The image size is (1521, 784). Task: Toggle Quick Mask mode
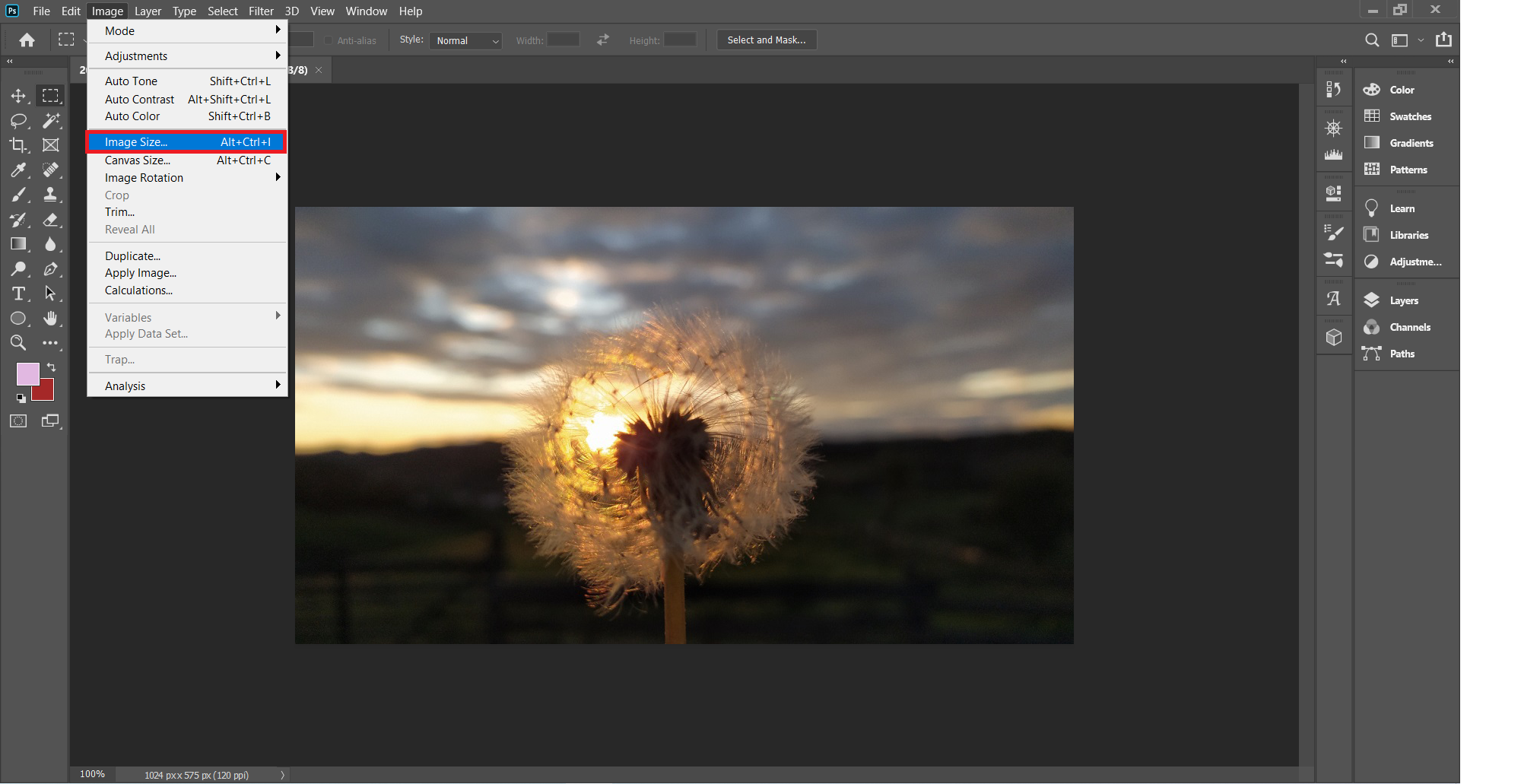[18, 421]
